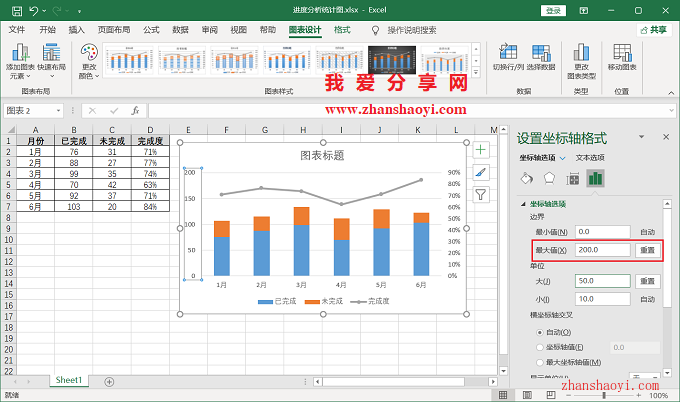Click the new sheet plus icon

click(x=109, y=382)
